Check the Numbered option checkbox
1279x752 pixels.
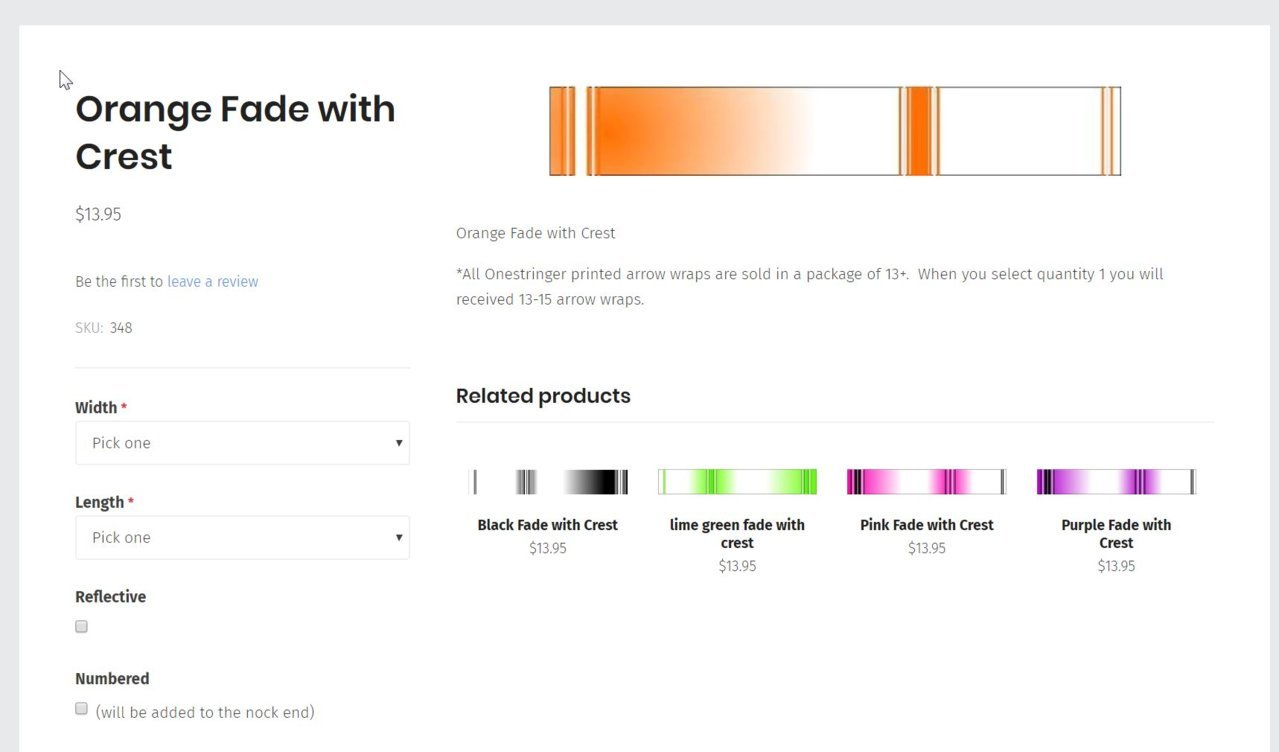pyautogui.click(x=82, y=709)
